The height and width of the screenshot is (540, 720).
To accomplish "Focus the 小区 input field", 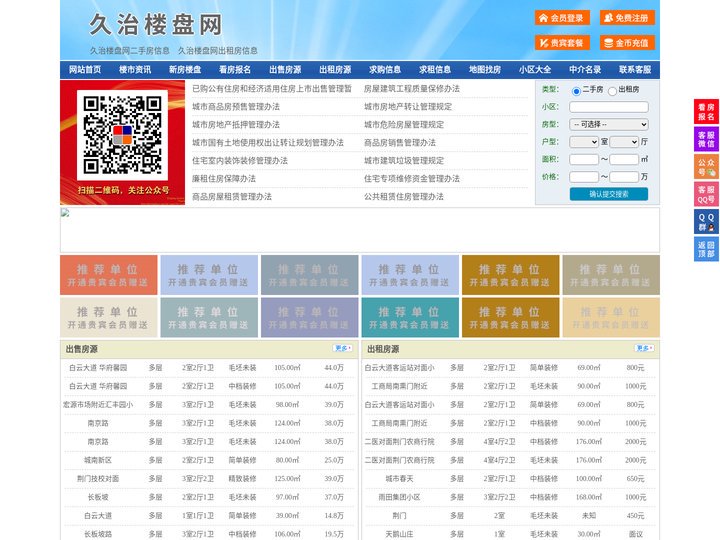I will 609,107.
